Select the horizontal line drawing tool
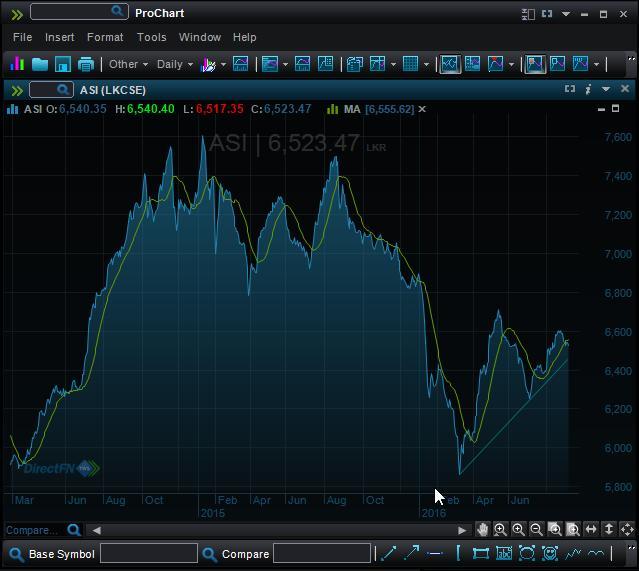 [x=435, y=553]
